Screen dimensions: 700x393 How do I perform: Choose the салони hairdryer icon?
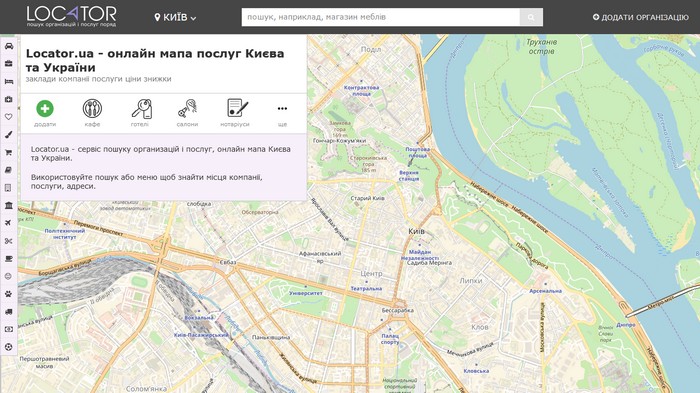click(187, 109)
